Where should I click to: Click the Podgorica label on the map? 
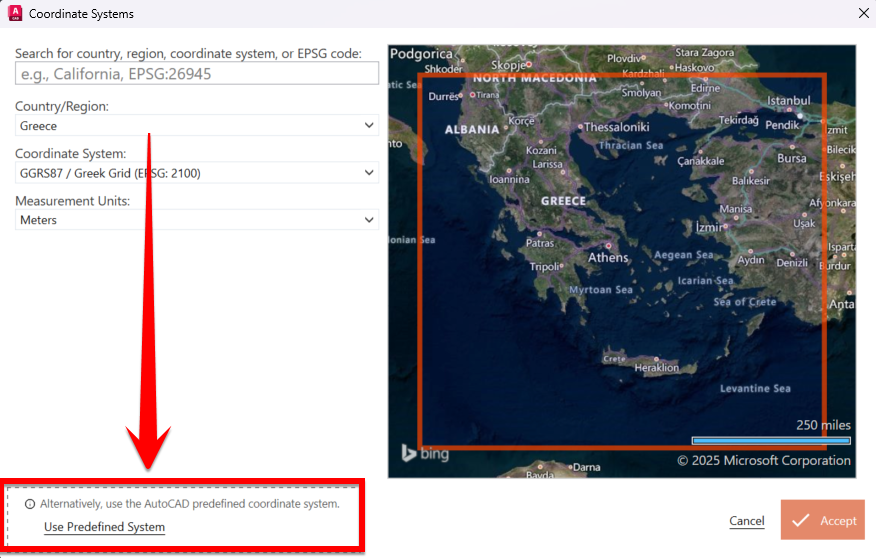[421, 54]
